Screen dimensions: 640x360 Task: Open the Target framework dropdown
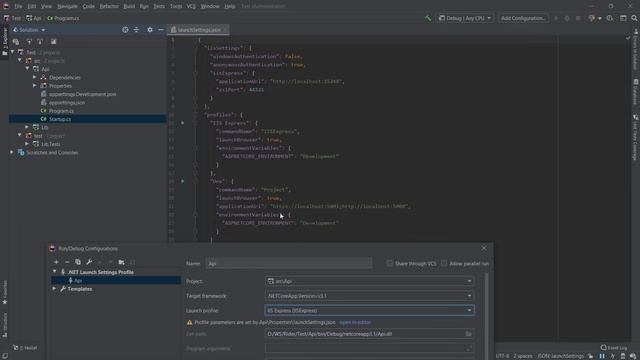pyautogui.click(x=369, y=296)
